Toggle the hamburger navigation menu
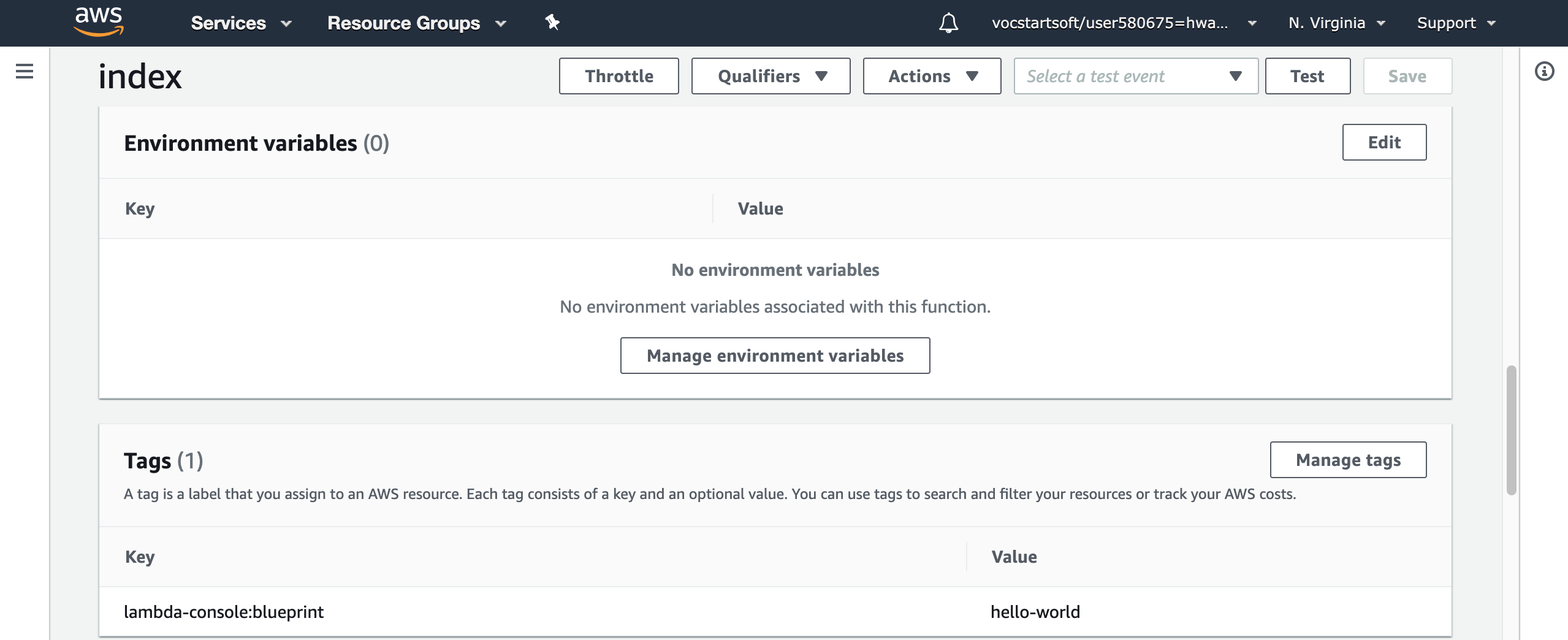This screenshot has width=1568, height=640. (x=25, y=71)
